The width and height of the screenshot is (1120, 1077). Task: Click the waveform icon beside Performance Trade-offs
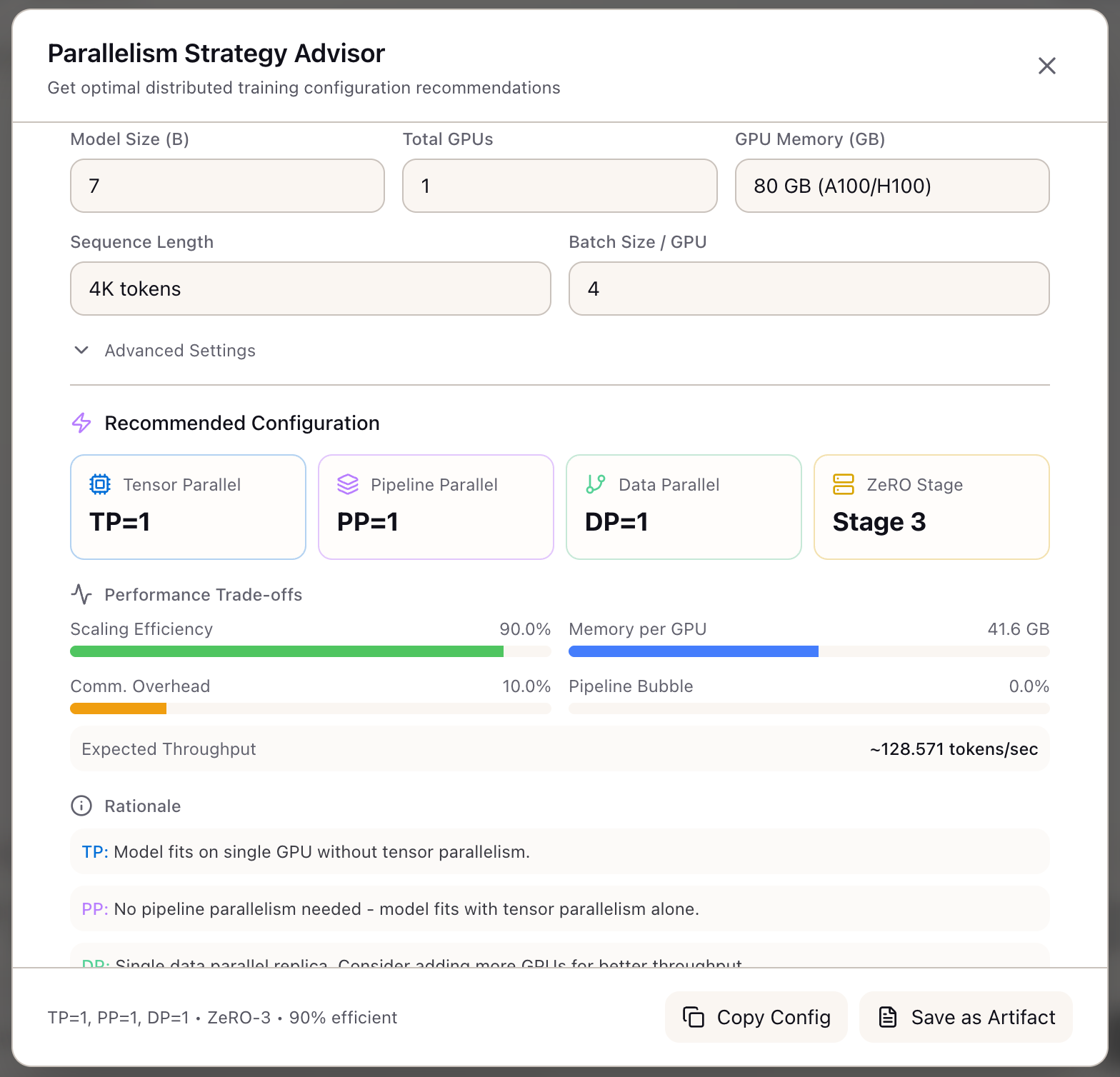[82, 594]
